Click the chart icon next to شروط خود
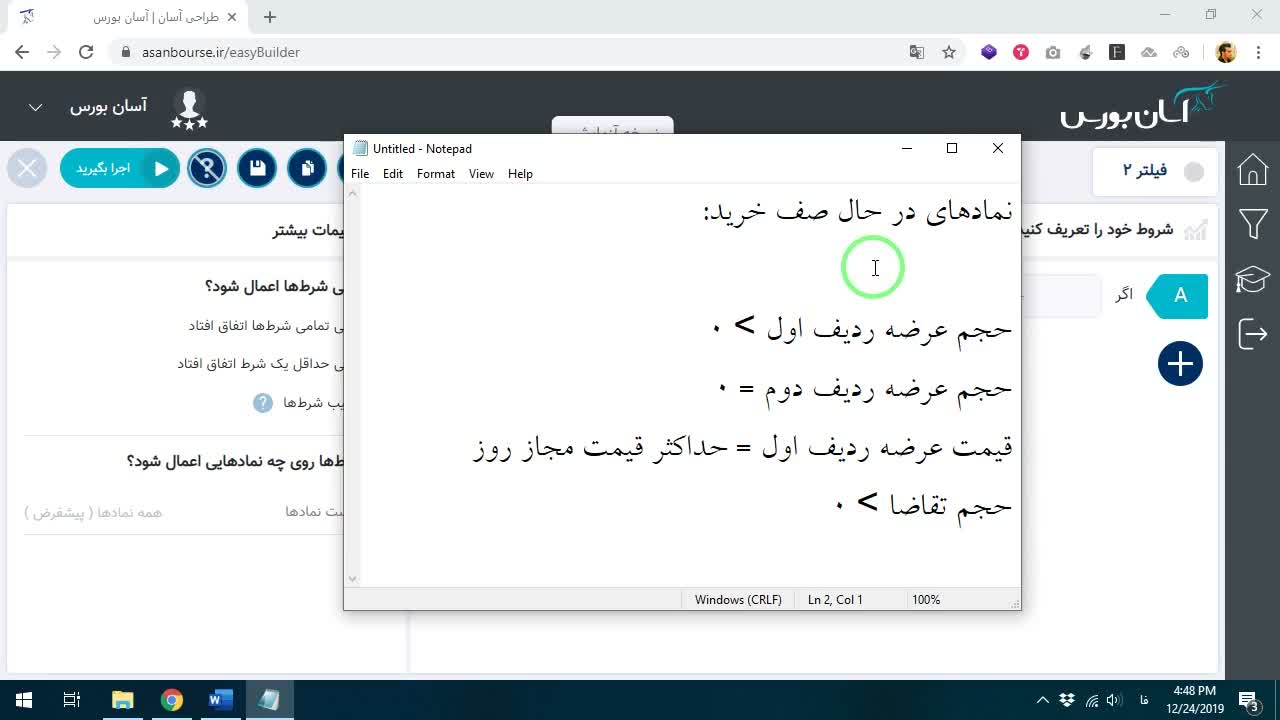The width and height of the screenshot is (1280, 720). [1195, 230]
